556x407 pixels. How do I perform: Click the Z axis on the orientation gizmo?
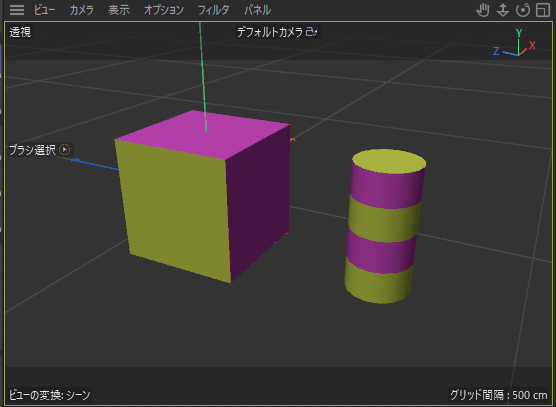pos(496,51)
